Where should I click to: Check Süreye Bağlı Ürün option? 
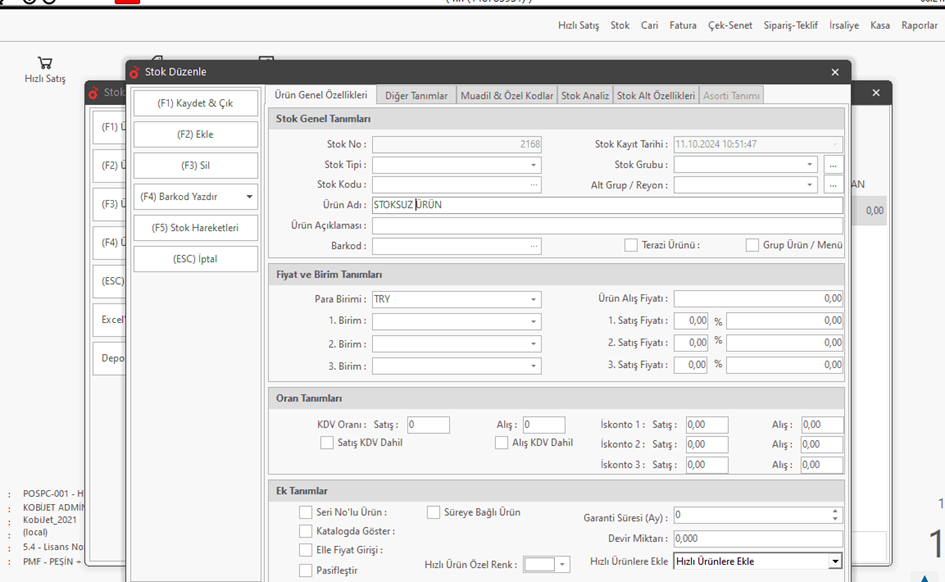[x=433, y=512]
